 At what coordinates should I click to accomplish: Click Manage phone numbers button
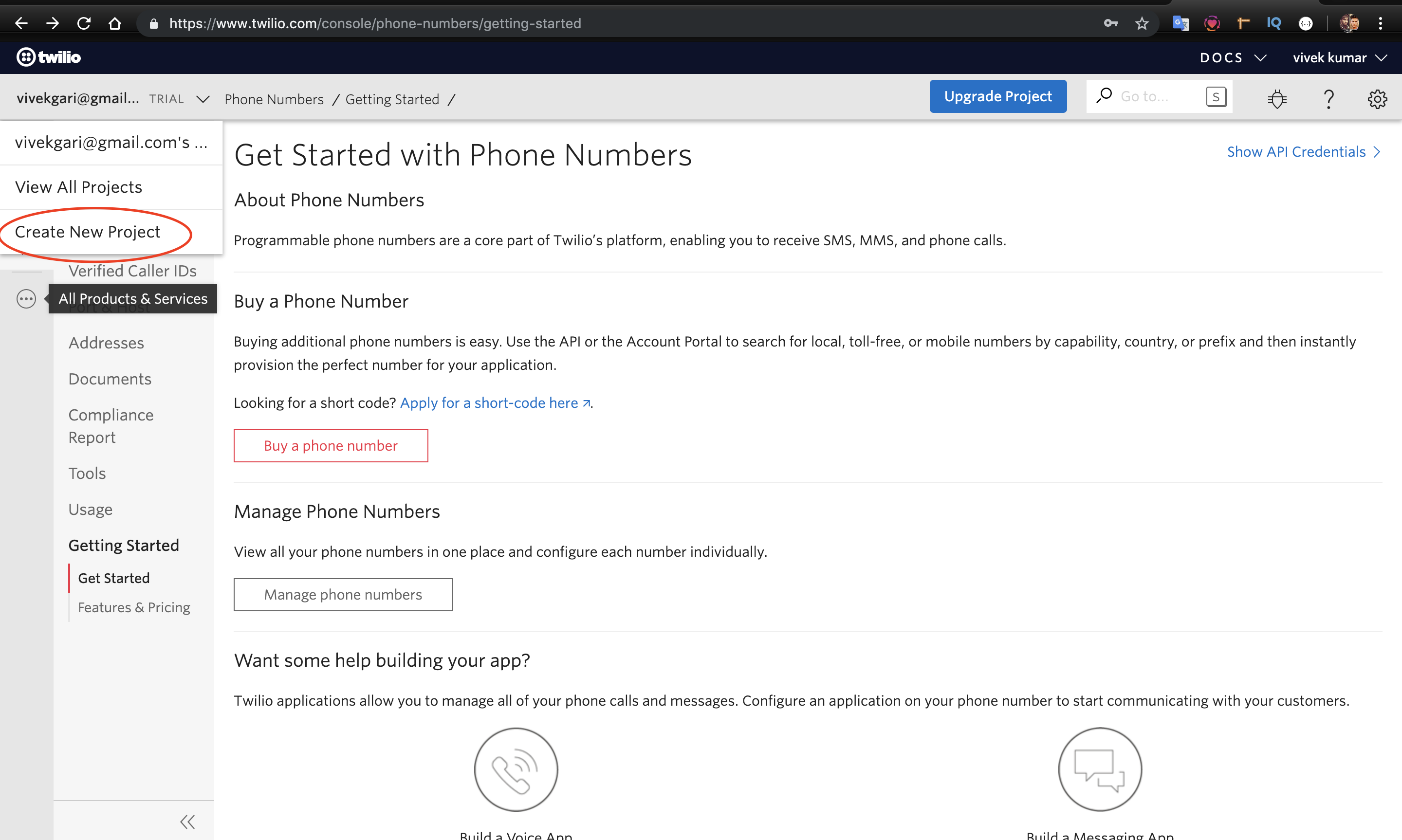(343, 595)
